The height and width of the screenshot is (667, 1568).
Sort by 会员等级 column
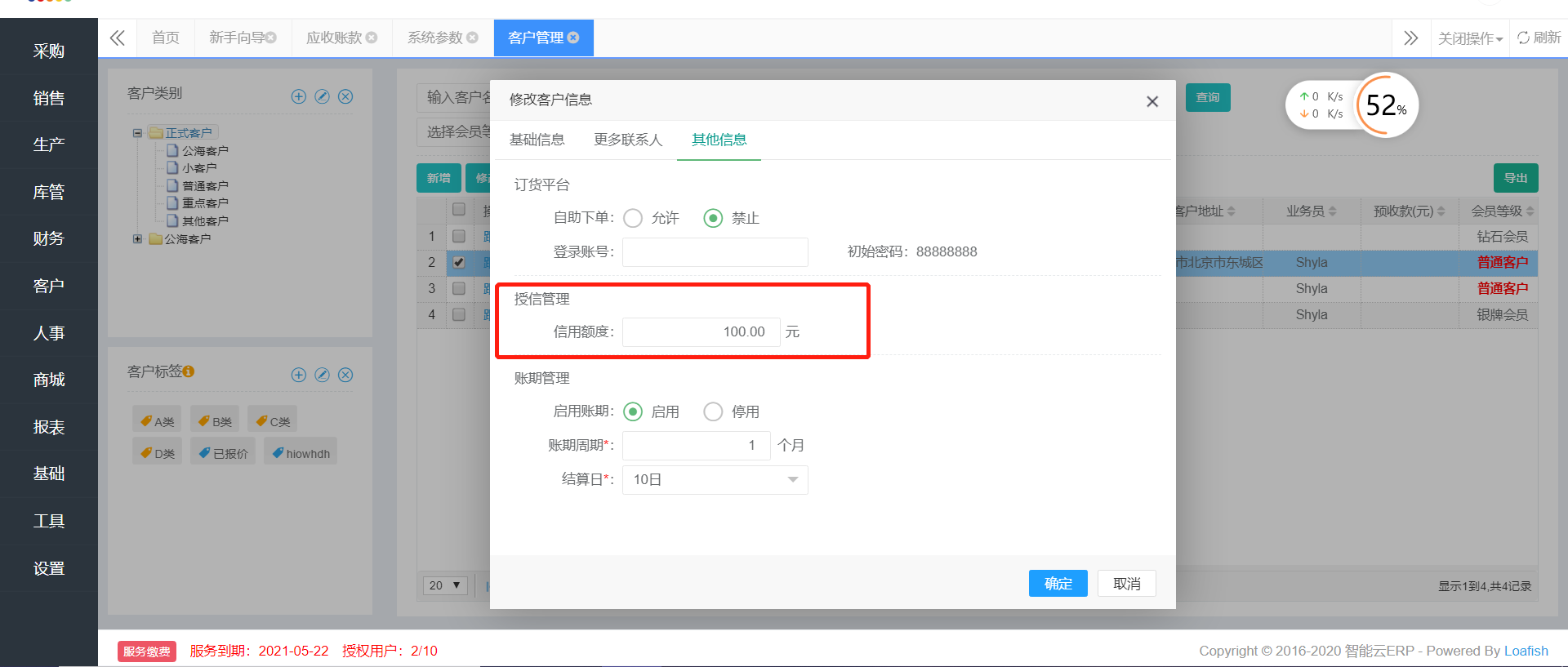tap(1530, 211)
